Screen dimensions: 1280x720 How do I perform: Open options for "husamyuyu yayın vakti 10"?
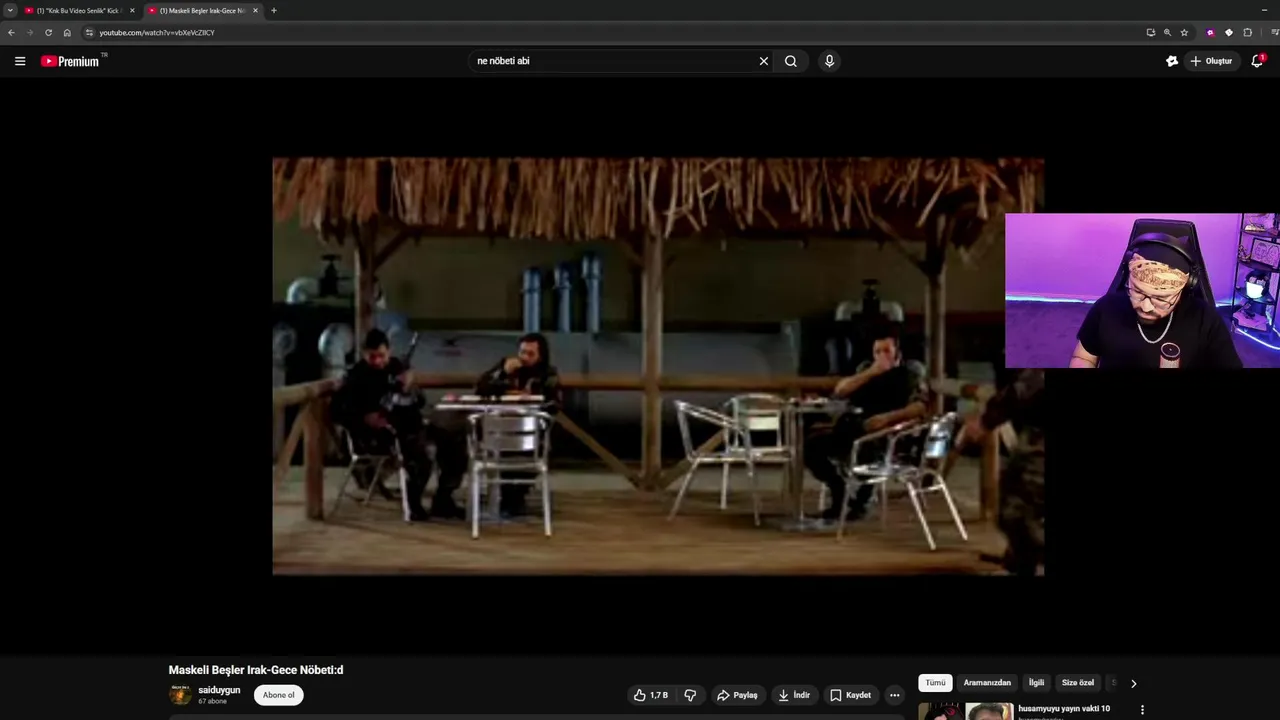[1142, 710]
